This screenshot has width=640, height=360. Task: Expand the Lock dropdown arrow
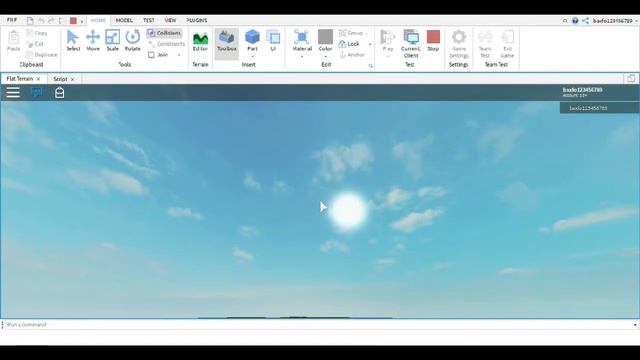coord(370,44)
